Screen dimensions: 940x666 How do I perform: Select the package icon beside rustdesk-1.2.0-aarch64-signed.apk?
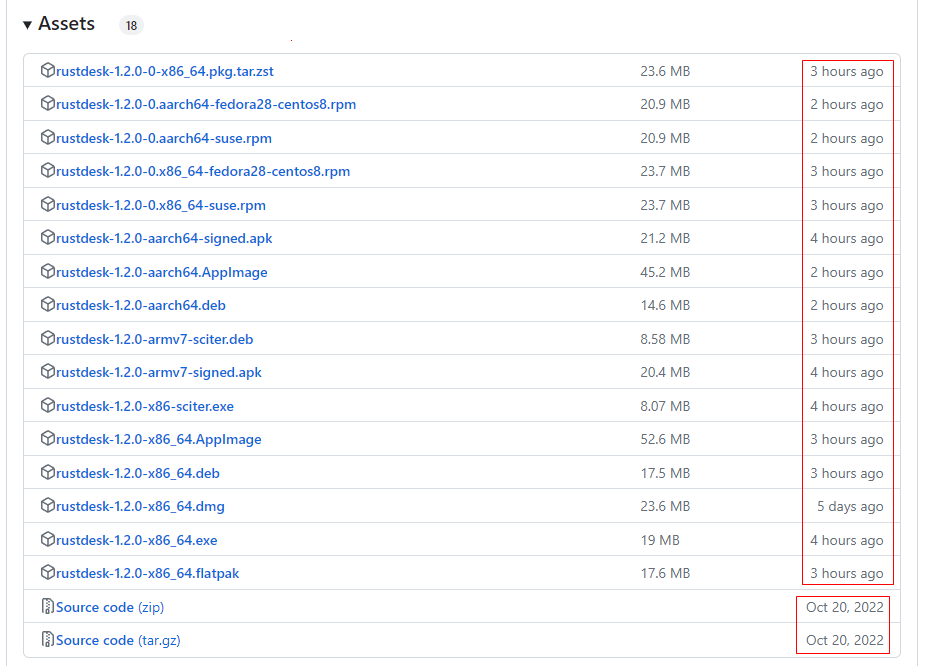point(48,238)
